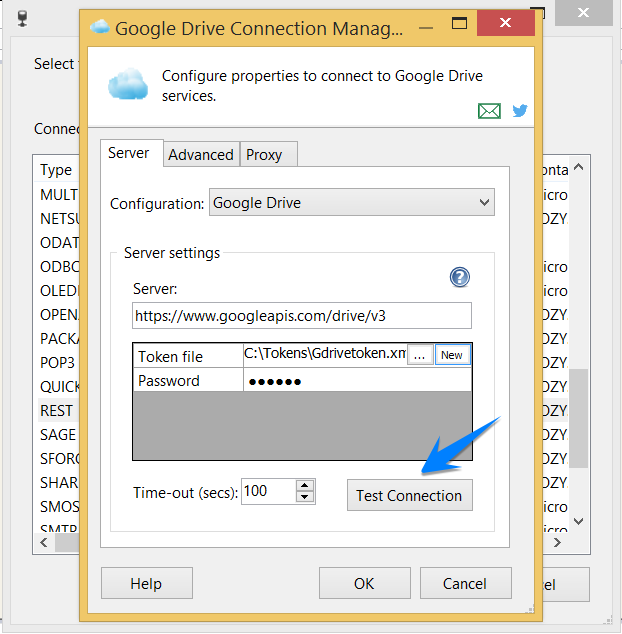Maximize the Google Drive Connection Manager dialog
Screen dimensions: 622x634
pyautogui.click(x=459, y=23)
